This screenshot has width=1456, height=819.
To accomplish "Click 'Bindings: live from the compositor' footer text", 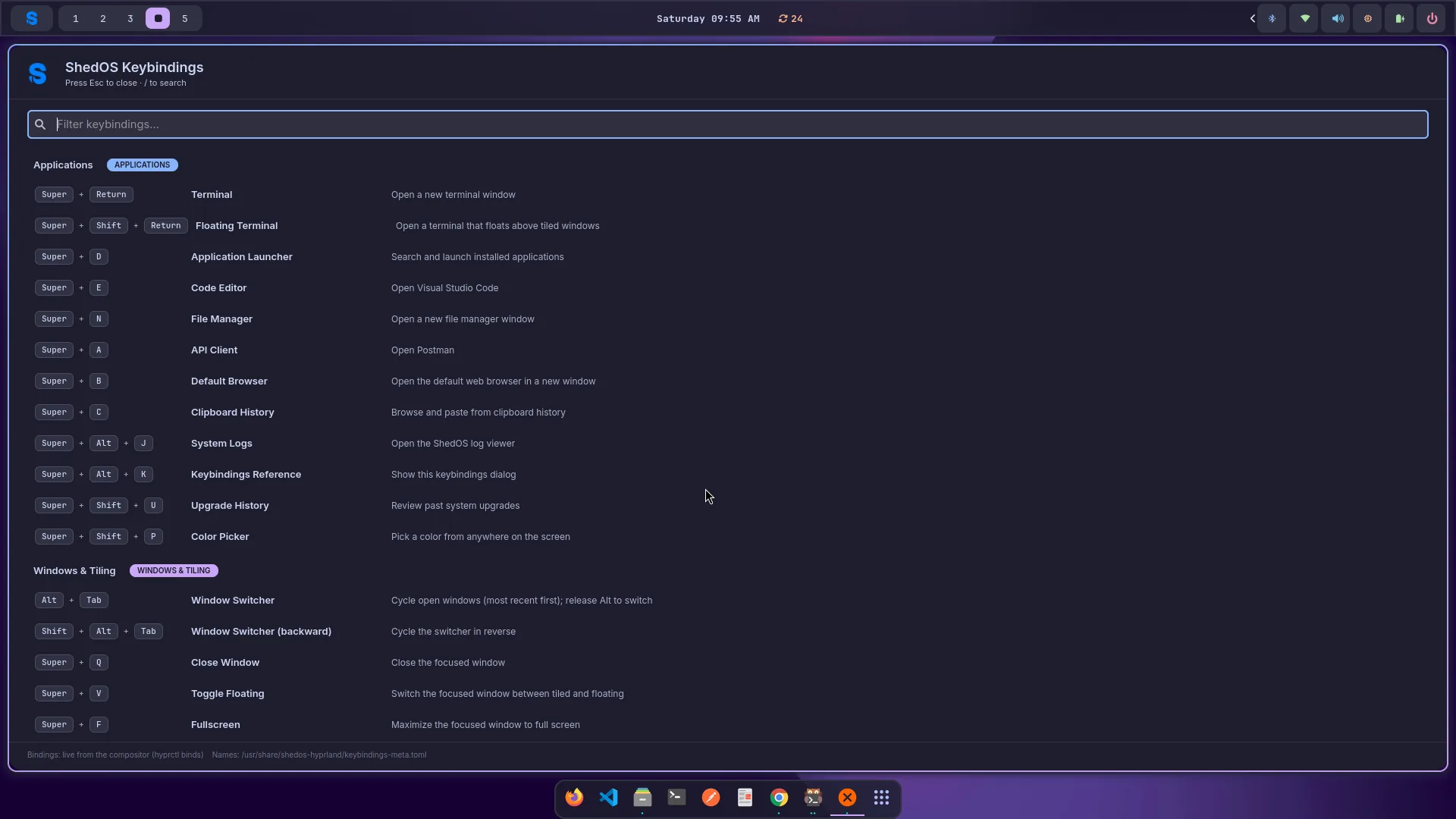I will point(115,755).
